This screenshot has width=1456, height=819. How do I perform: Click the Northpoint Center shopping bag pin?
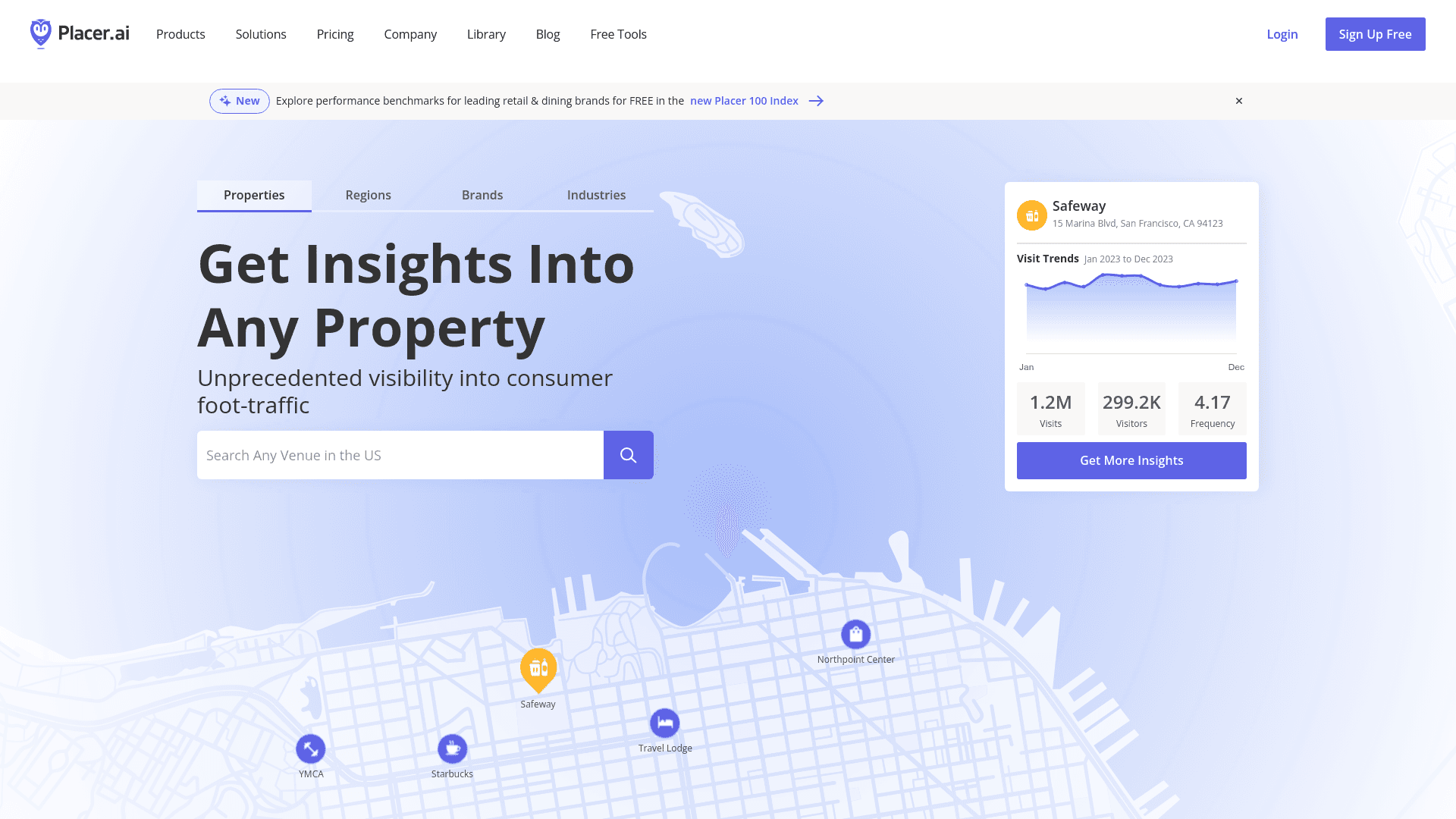click(x=856, y=634)
